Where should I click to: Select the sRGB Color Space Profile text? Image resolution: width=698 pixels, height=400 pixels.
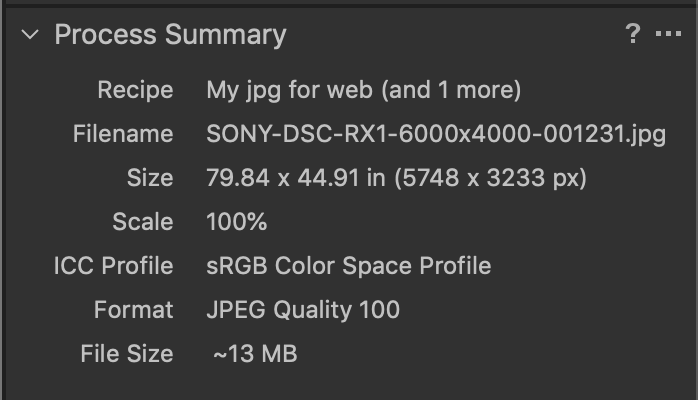(349, 266)
